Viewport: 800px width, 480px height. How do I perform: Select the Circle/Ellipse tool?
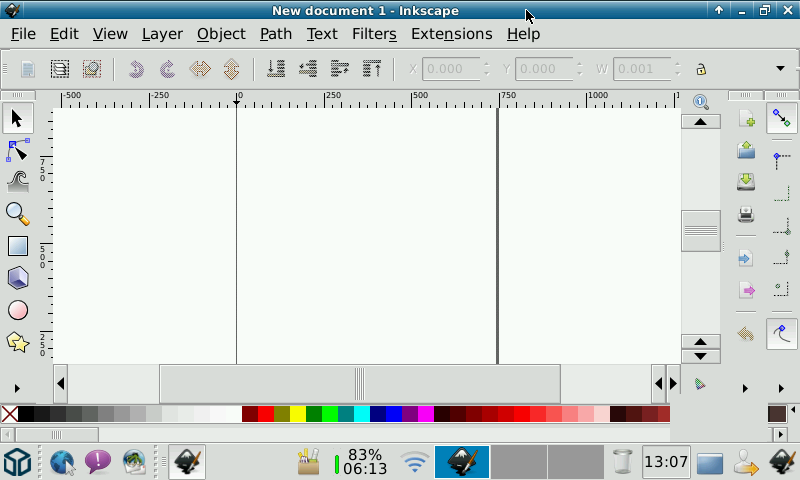[17, 310]
